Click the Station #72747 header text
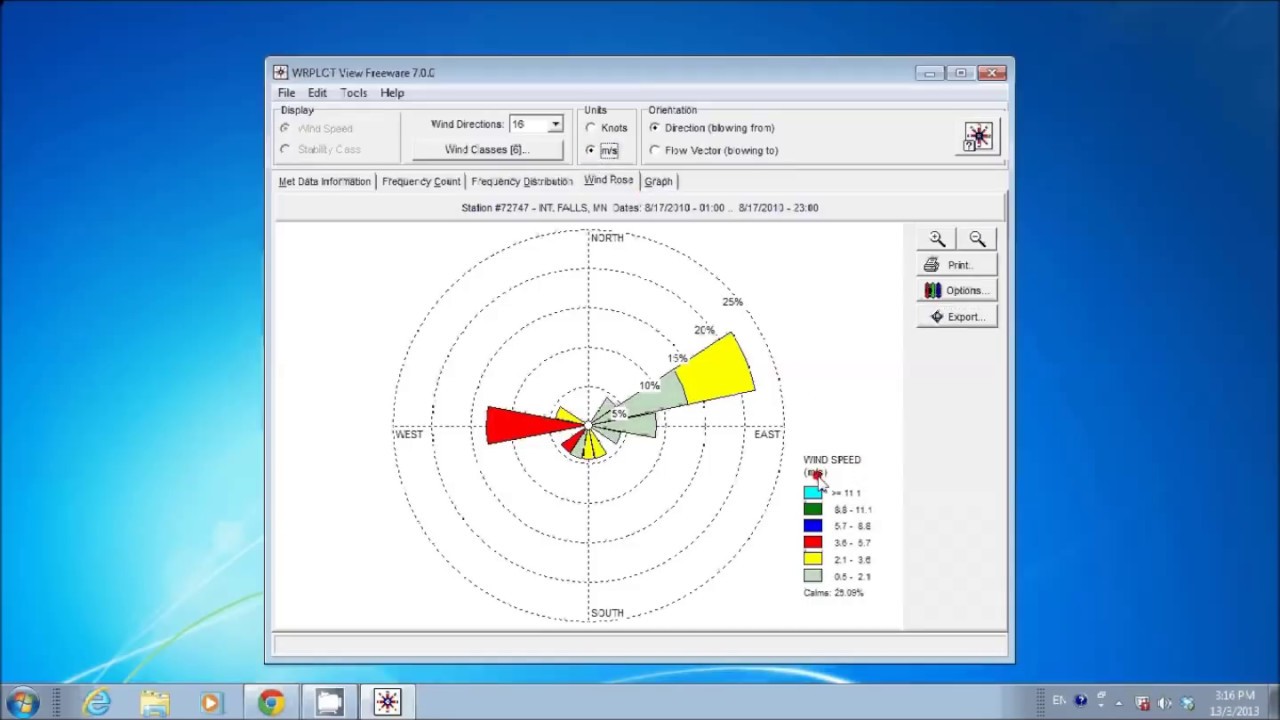This screenshot has width=1280, height=720. (640, 208)
